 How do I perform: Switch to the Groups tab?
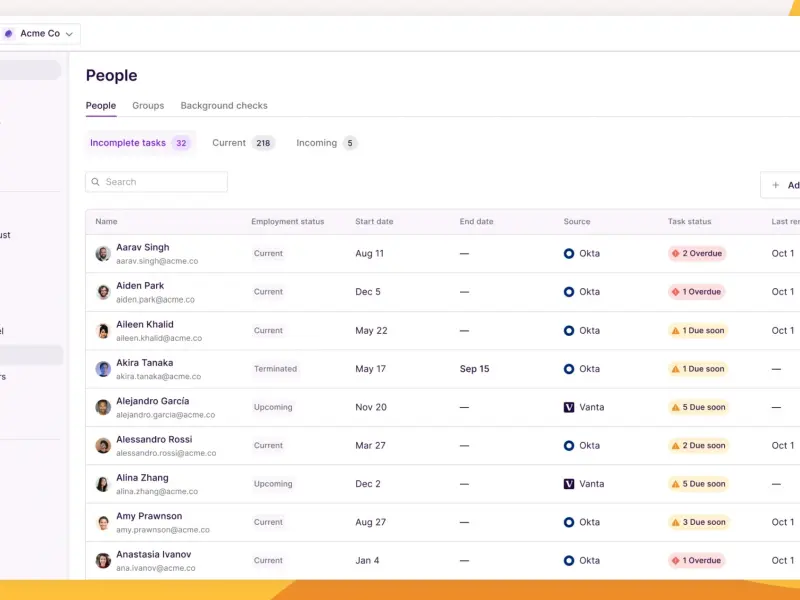point(148,106)
